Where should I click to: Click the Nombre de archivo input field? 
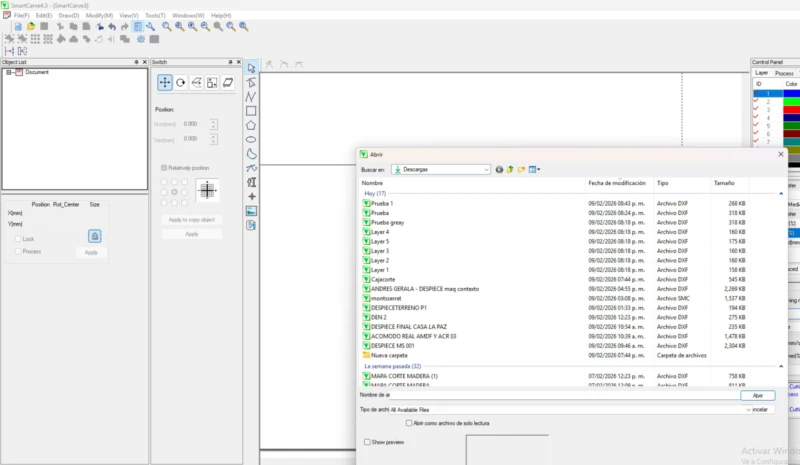[564, 395]
